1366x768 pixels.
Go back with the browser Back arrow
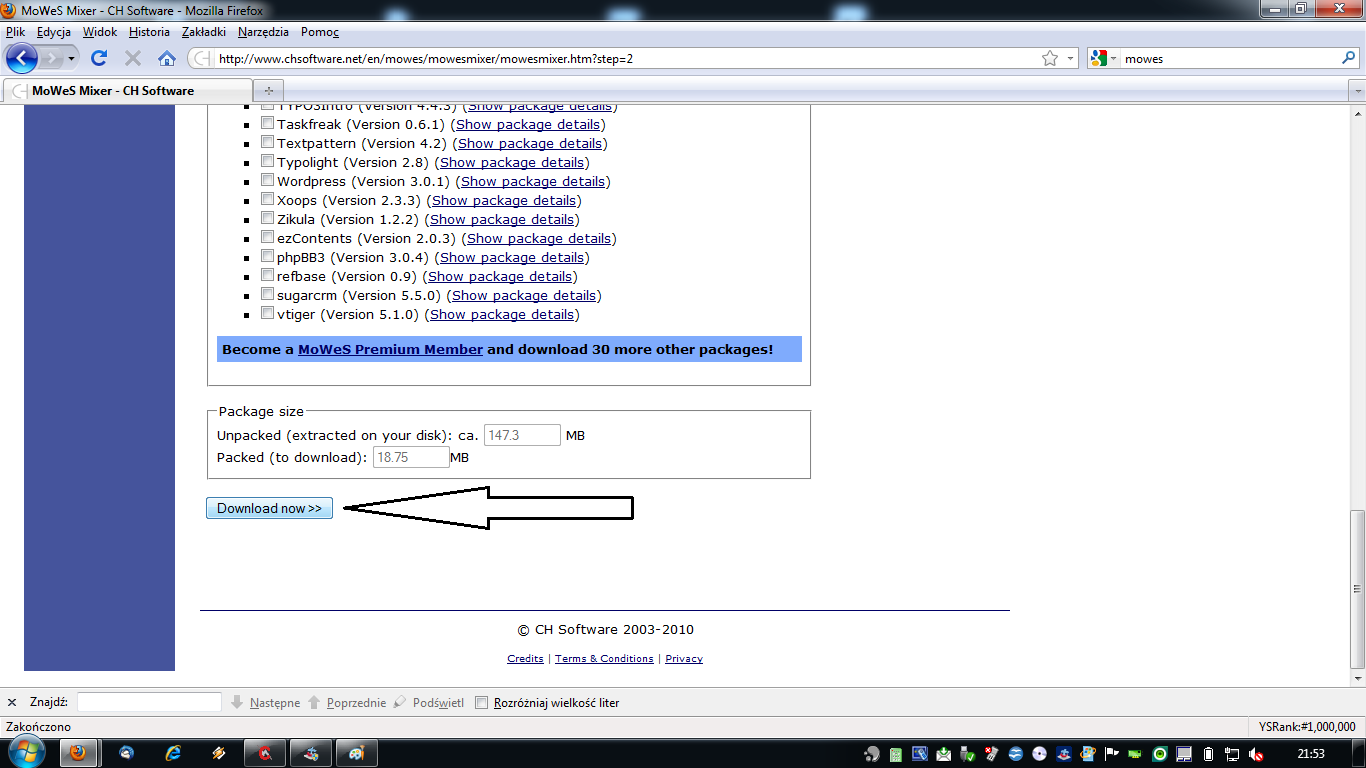click(x=22, y=58)
